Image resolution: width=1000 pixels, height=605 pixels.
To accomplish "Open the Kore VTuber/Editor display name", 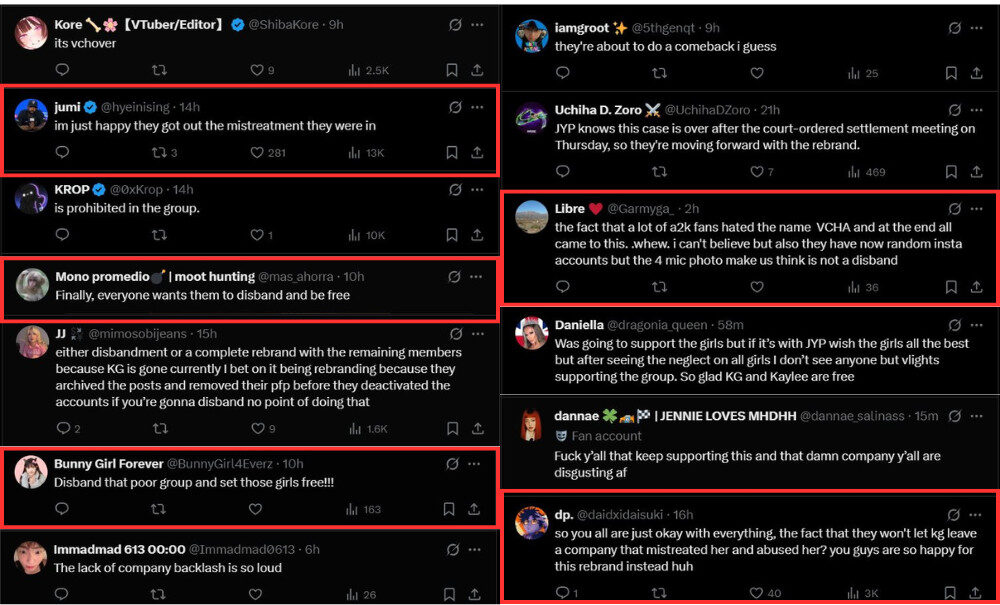I will [x=139, y=25].
